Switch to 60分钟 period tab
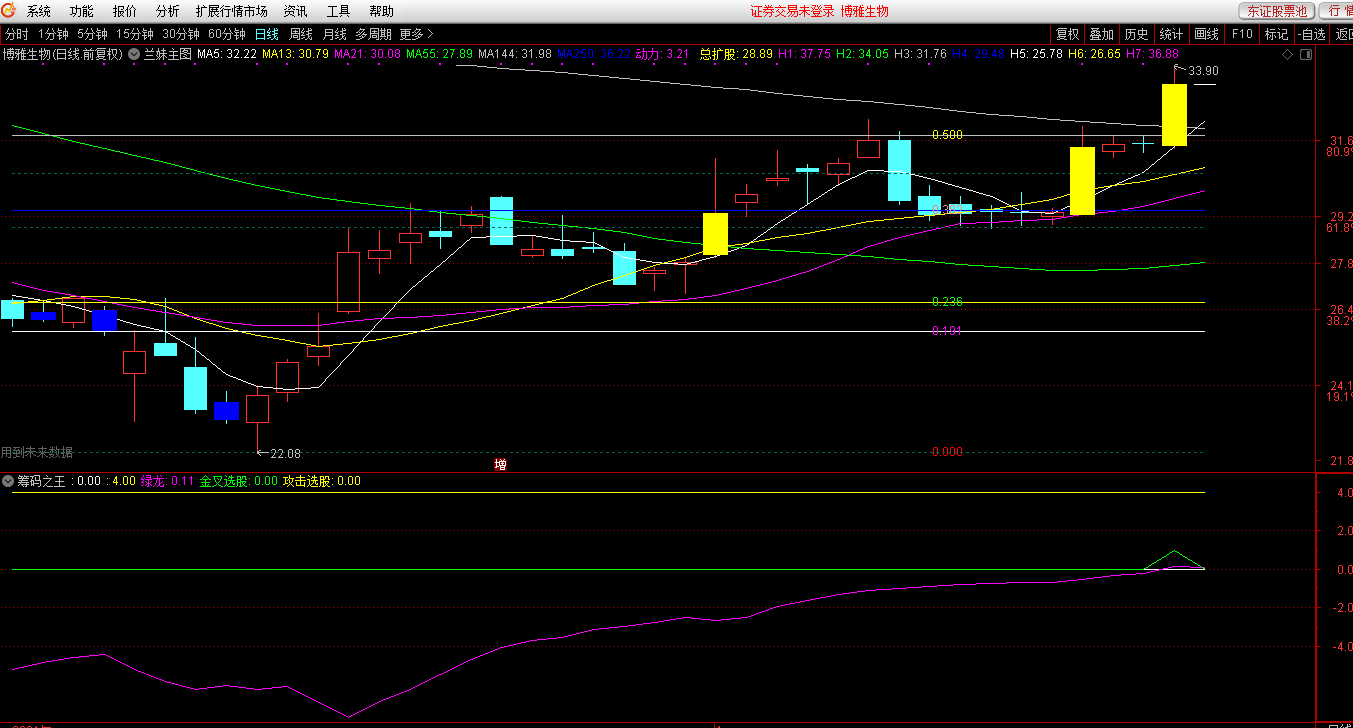 point(227,34)
